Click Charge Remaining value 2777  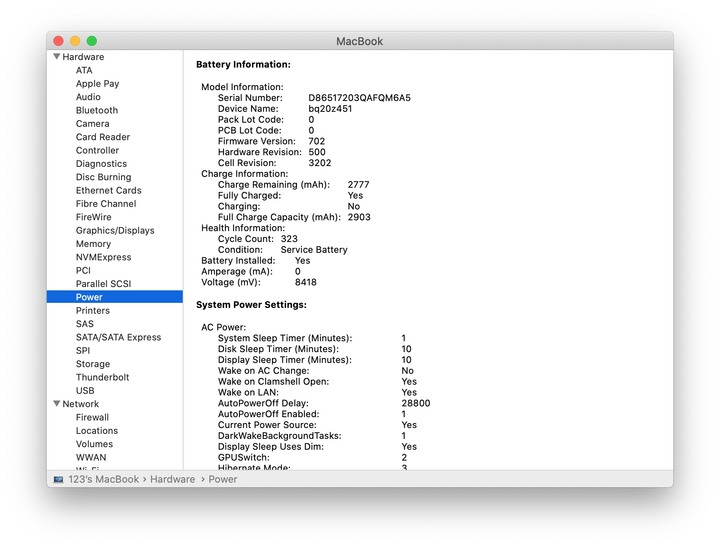(358, 185)
